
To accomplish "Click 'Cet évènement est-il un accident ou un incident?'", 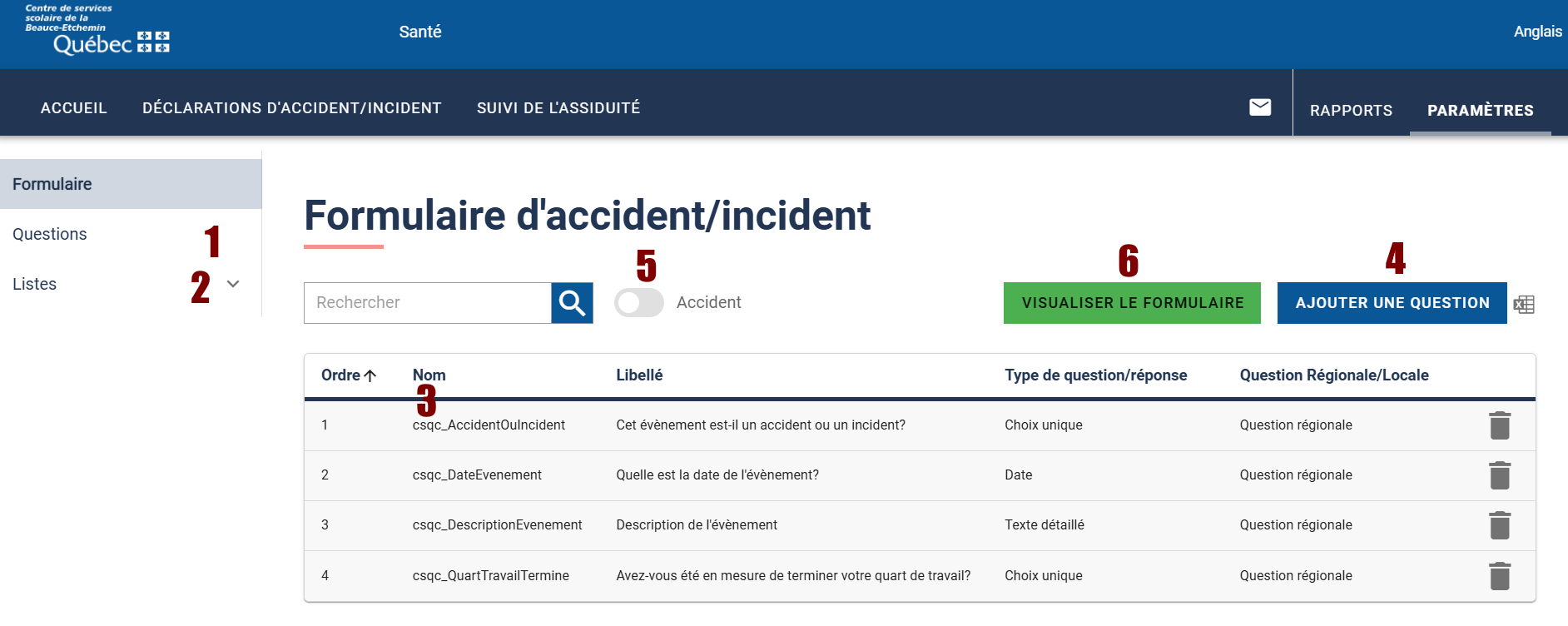I will 761,425.
